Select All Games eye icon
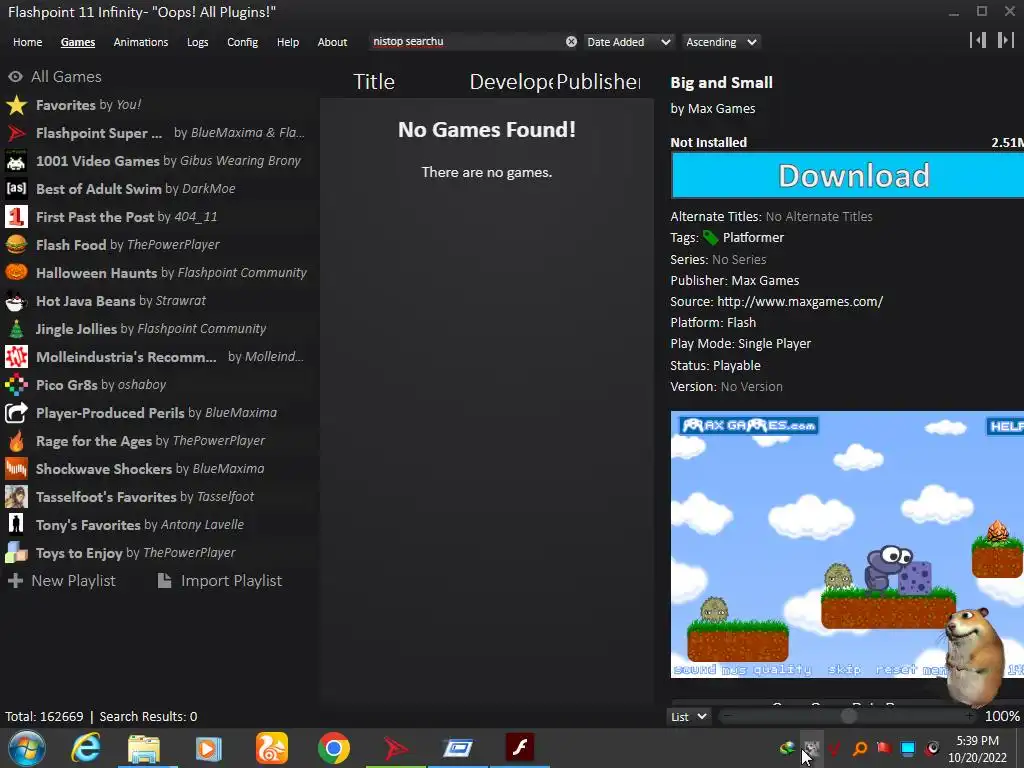This screenshot has height=768, width=1024. [16, 76]
